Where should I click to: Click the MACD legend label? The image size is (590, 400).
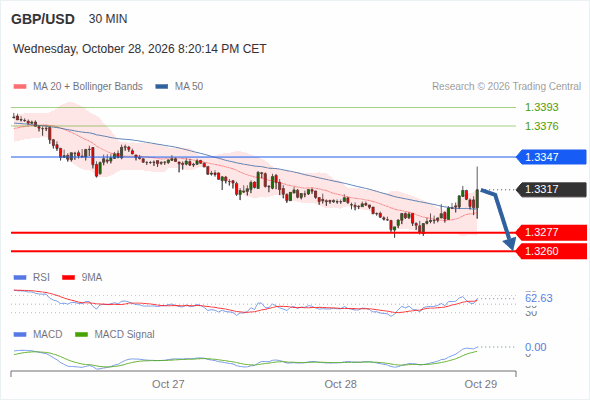tap(47, 335)
